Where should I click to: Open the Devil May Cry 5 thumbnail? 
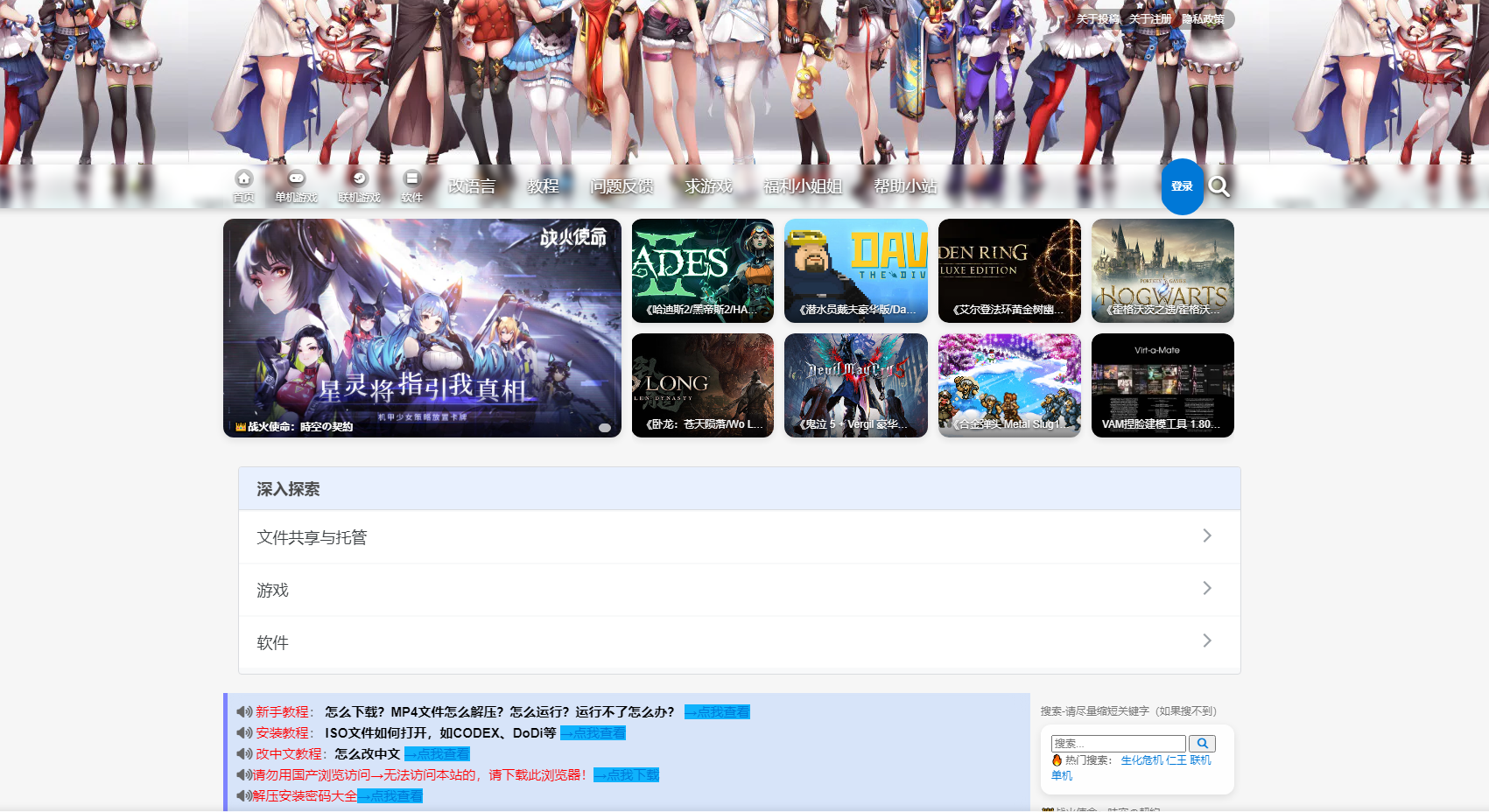pyautogui.click(x=856, y=385)
